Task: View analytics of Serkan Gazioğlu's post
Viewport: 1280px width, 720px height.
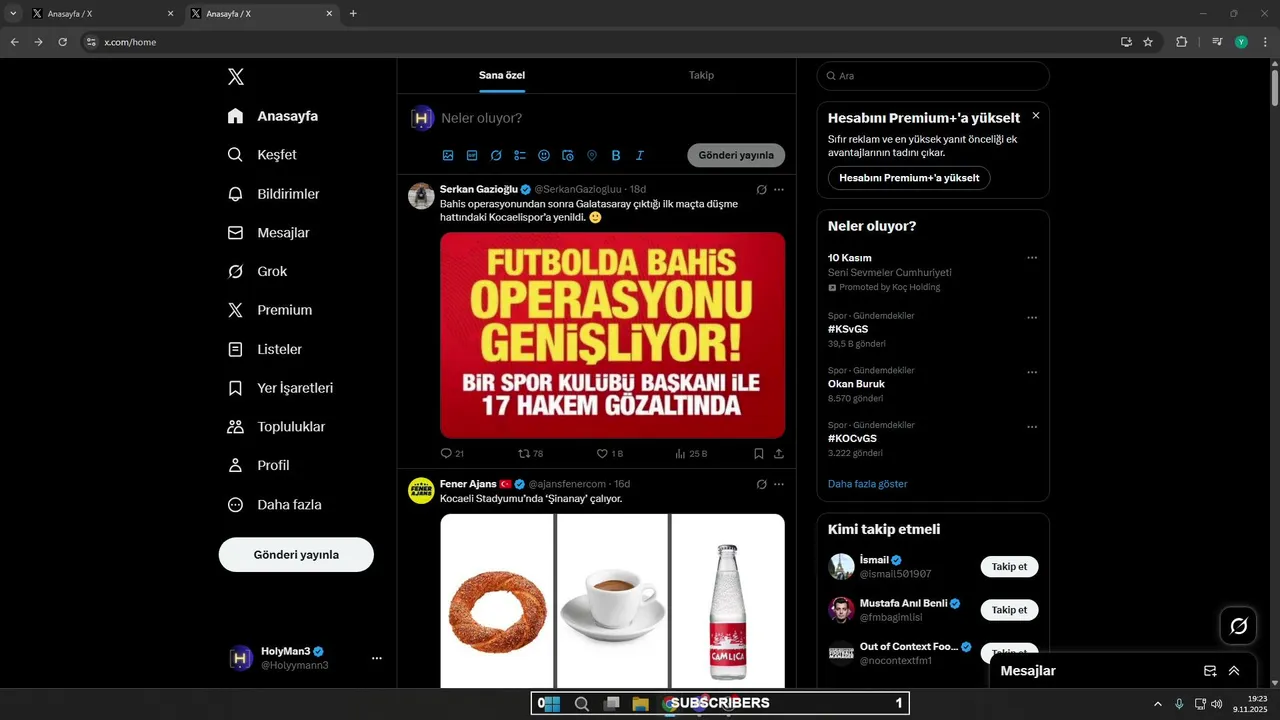Action: click(691, 453)
